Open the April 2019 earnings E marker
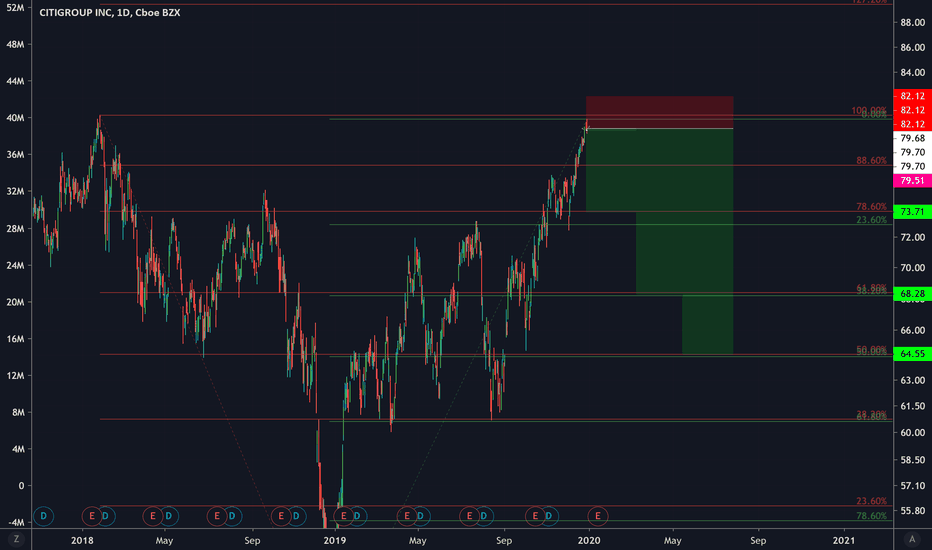 (407, 516)
